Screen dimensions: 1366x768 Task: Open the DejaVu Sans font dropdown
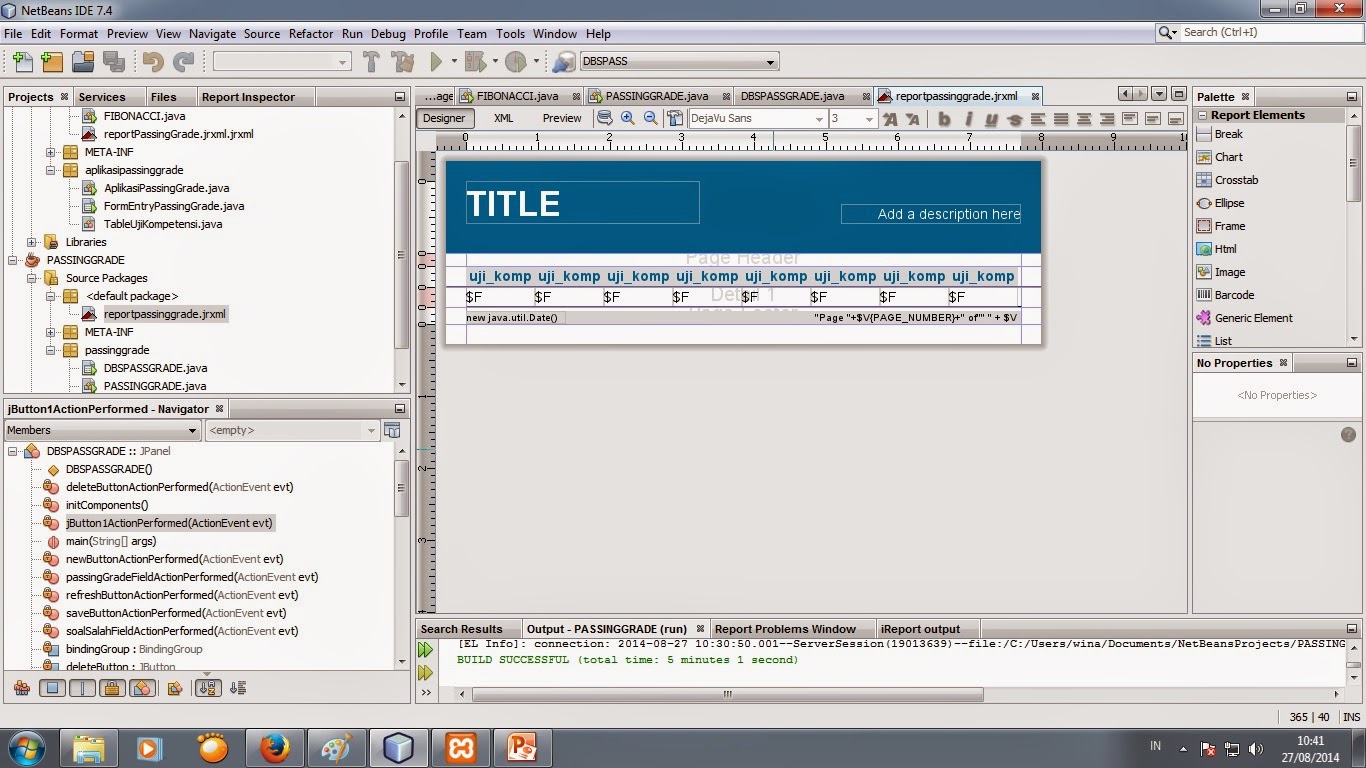coord(819,119)
